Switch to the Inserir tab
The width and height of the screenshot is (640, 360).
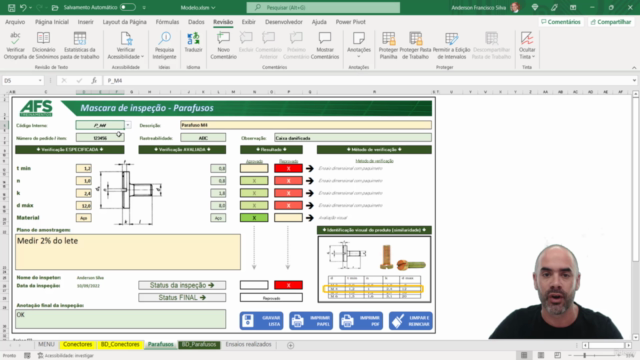86,22
